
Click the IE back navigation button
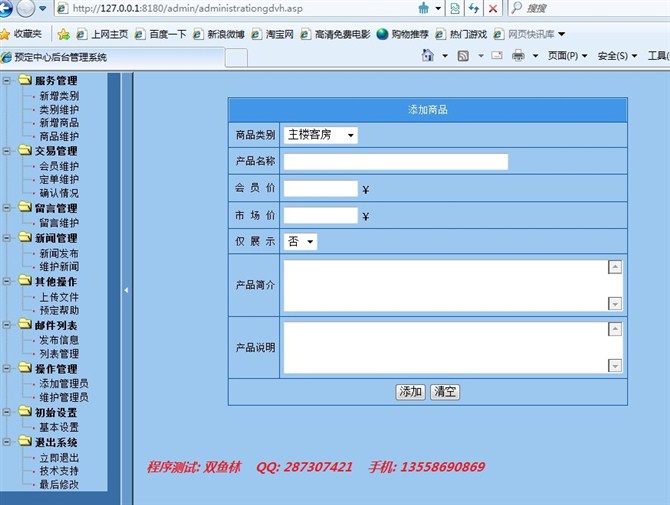10,8
